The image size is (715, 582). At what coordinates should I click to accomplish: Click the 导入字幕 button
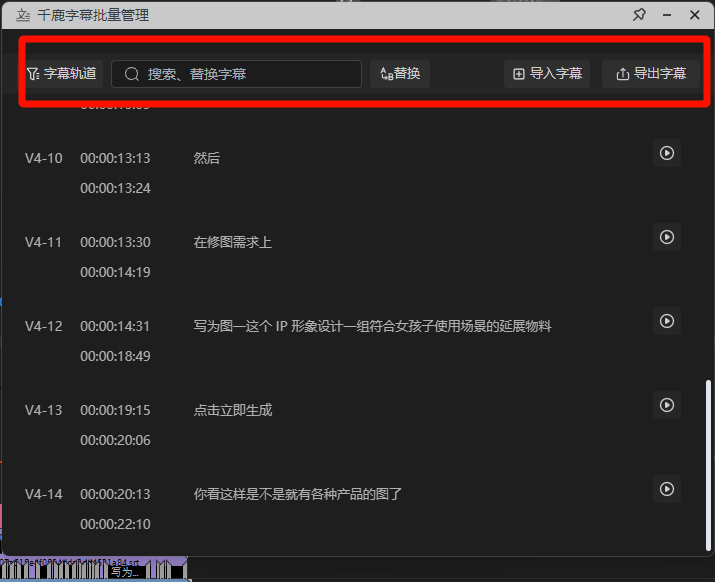click(547, 73)
